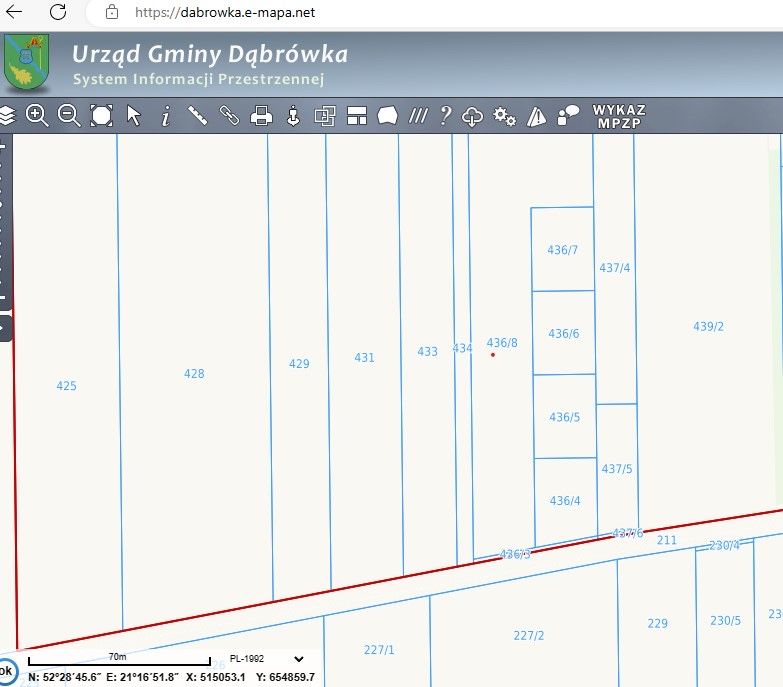
Task: Activate the object information tool
Action: (x=166, y=115)
